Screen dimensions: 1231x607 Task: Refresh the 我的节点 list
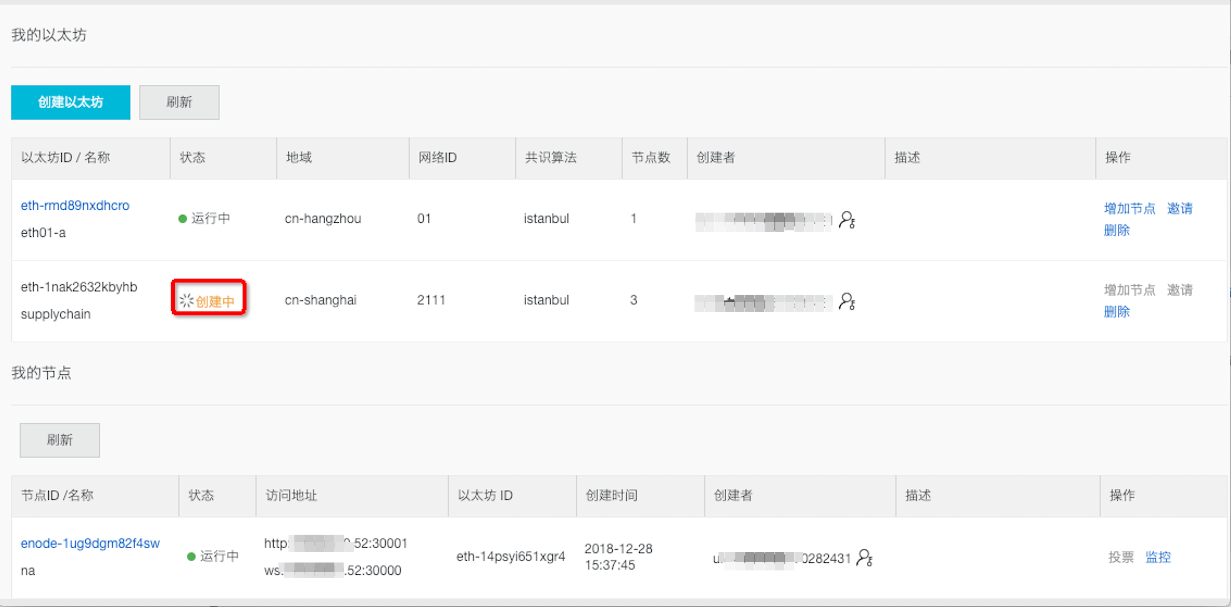click(x=60, y=439)
